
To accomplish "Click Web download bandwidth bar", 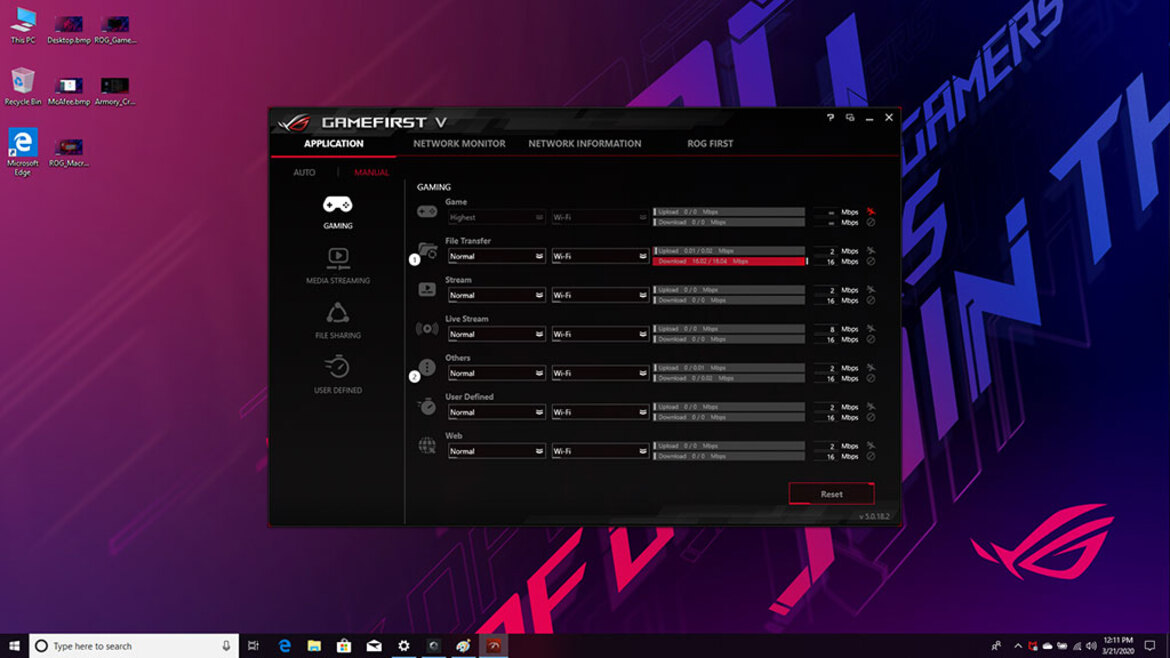I will pos(729,457).
